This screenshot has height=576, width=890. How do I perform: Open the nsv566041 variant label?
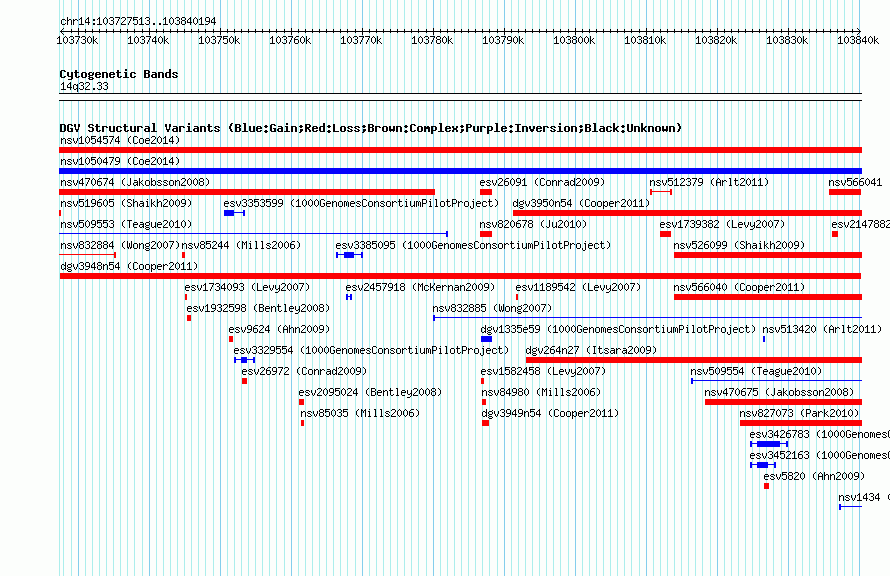pyautogui.click(x=855, y=182)
